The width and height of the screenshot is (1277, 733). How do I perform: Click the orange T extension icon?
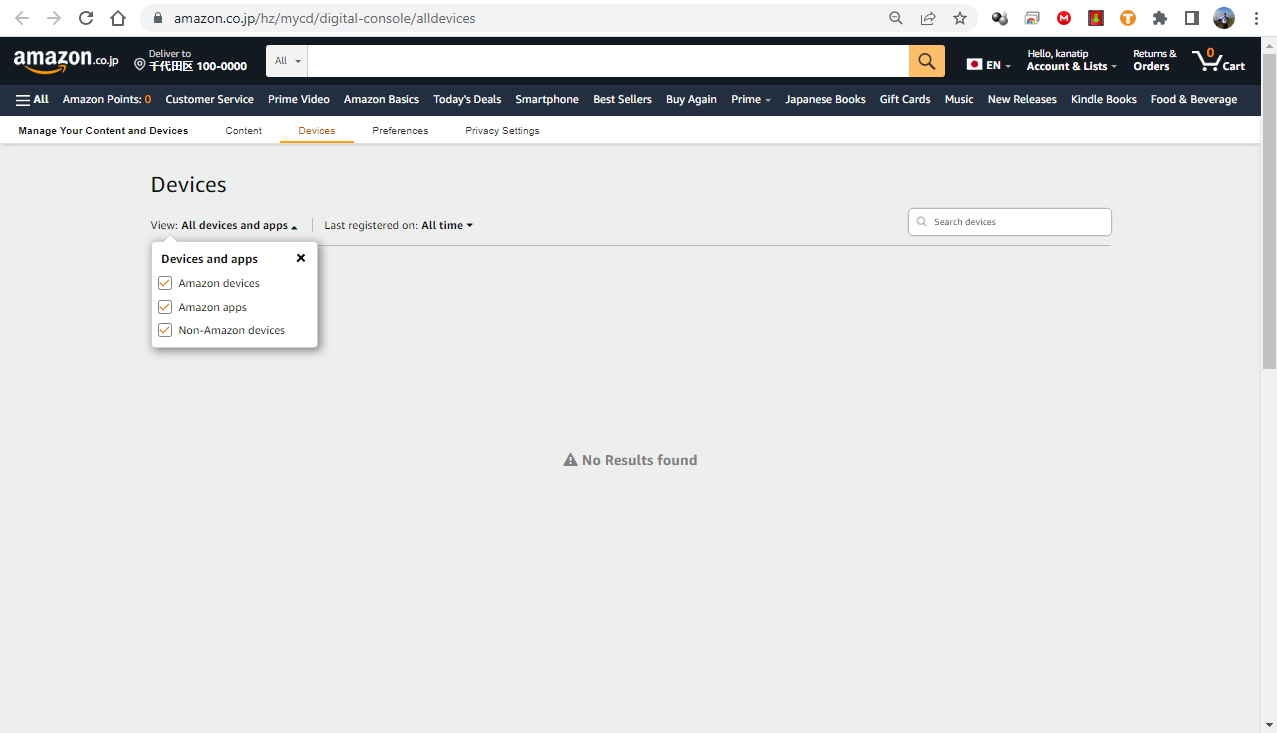point(1128,18)
